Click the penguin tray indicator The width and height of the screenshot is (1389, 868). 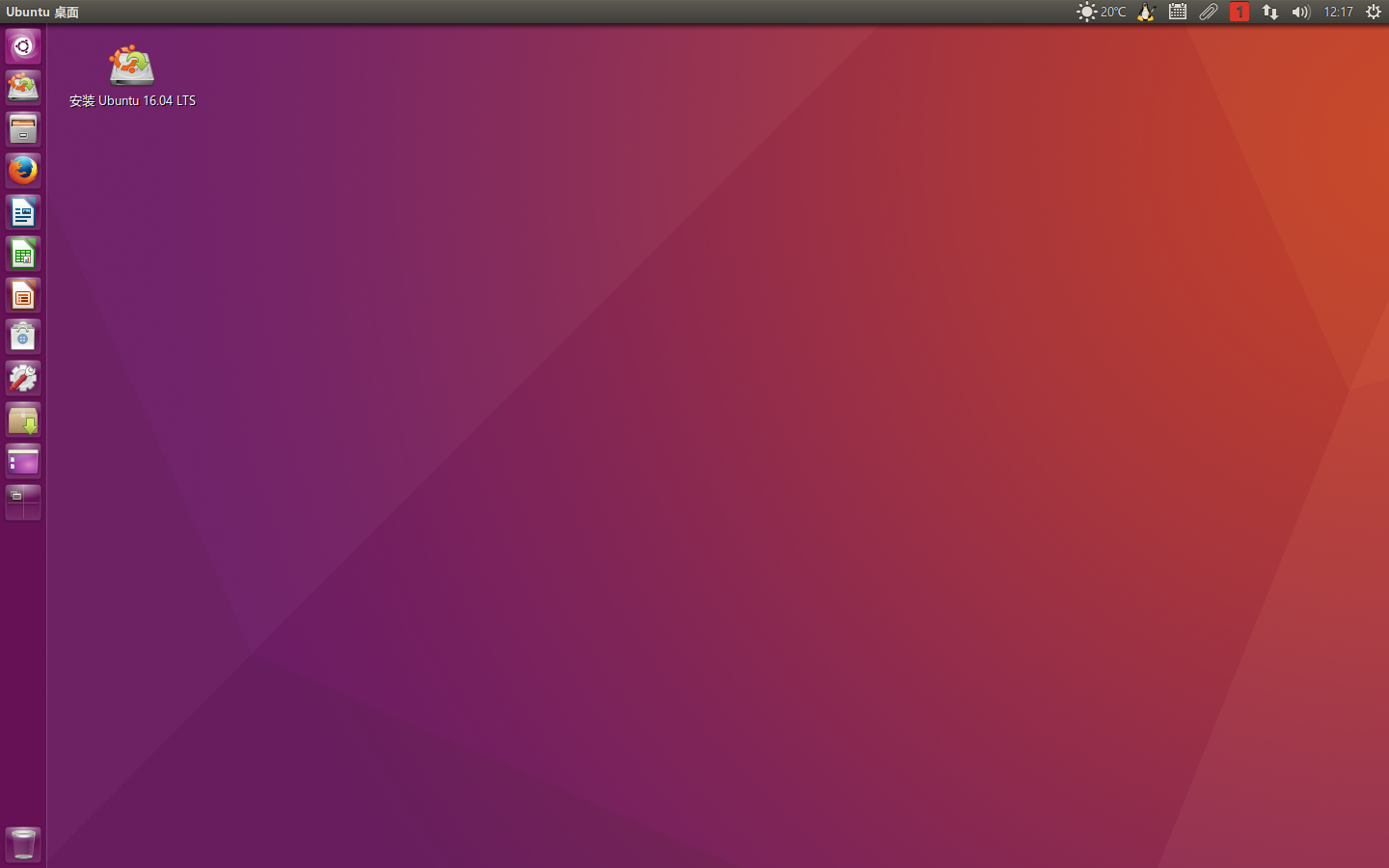[1146, 12]
